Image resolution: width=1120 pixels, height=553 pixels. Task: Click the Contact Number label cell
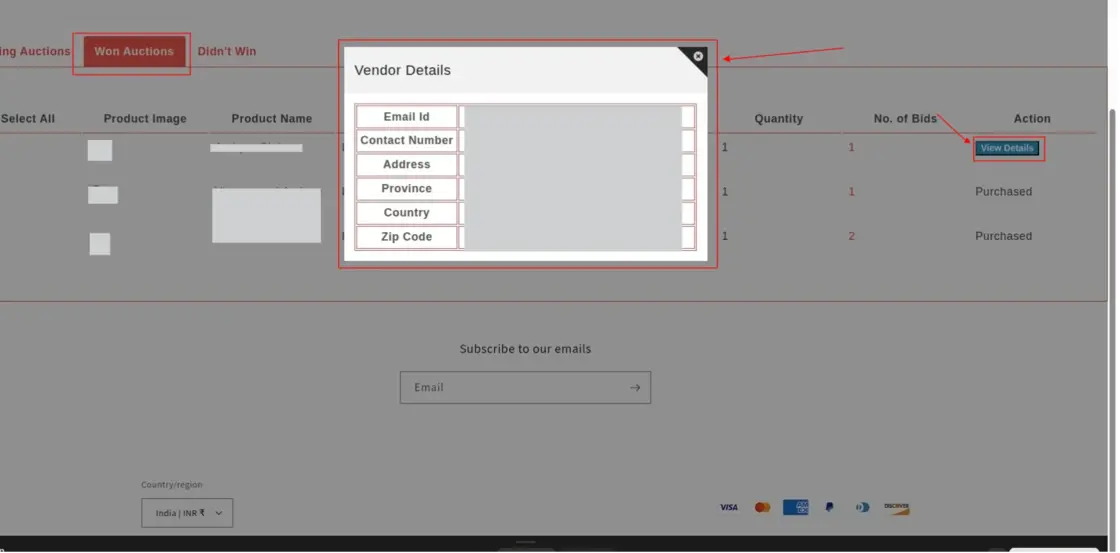coord(406,141)
